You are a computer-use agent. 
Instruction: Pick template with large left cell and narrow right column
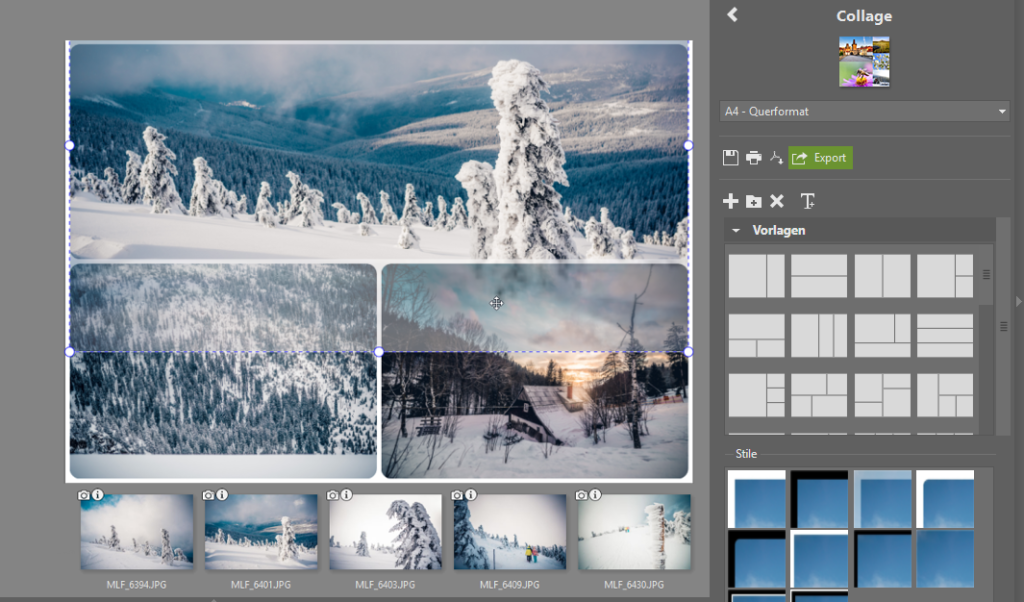coord(756,276)
